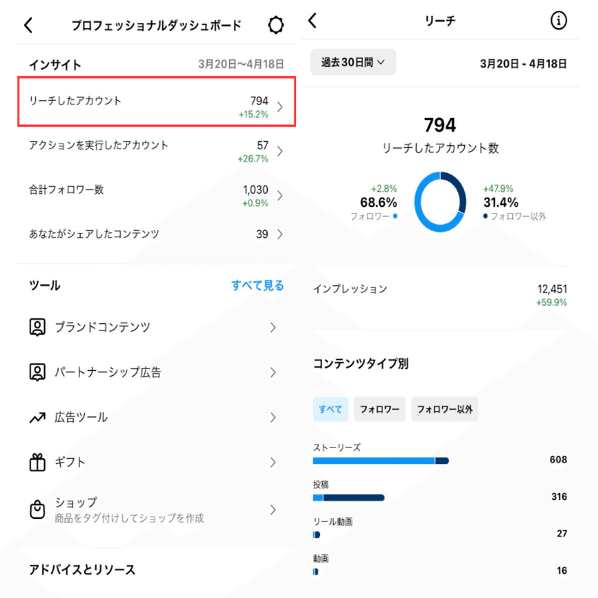Image resolution: width=598 pixels, height=598 pixels.
Task: Open アクションを実行したアカウント chevron
Action: pos(280,151)
